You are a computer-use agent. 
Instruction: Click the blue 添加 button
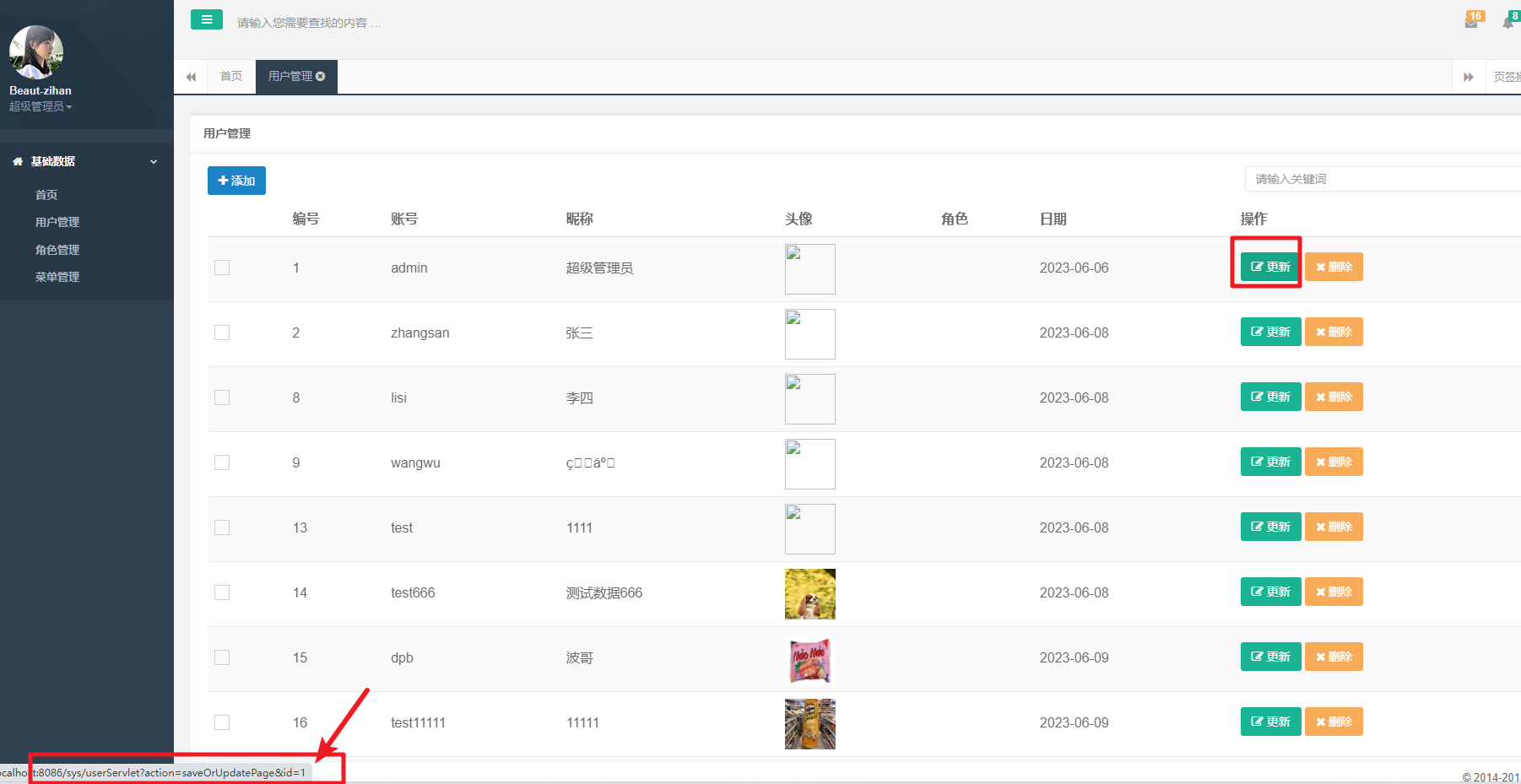point(236,181)
